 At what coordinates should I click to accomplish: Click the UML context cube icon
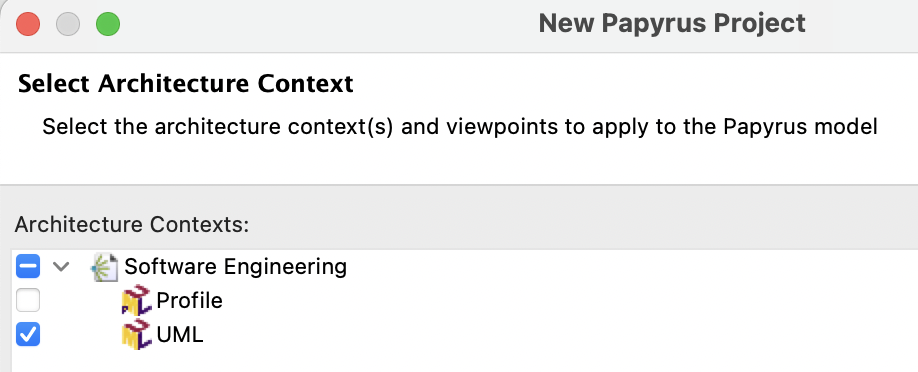[x=136, y=335]
